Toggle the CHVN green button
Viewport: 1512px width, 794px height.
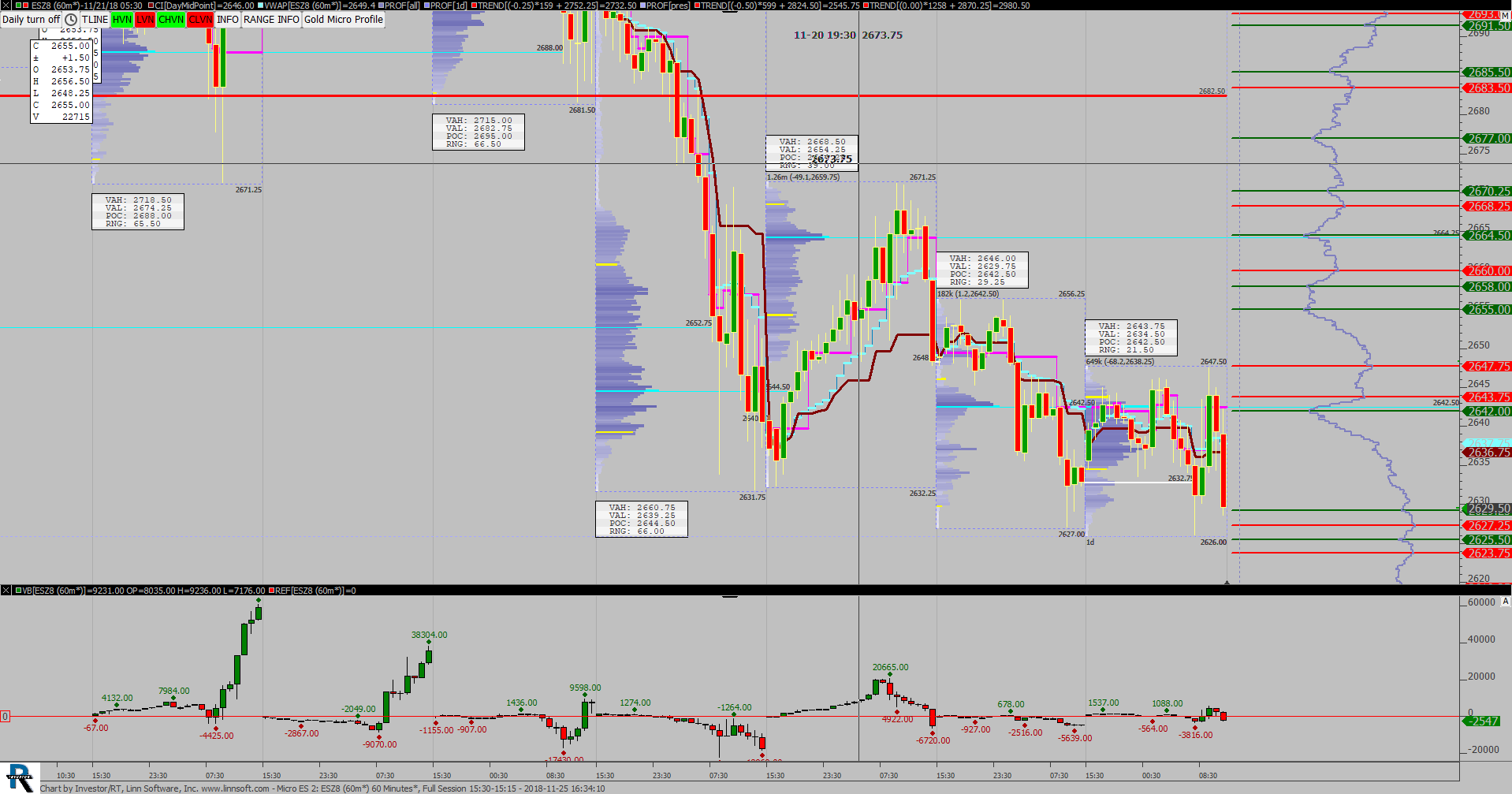point(171,20)
